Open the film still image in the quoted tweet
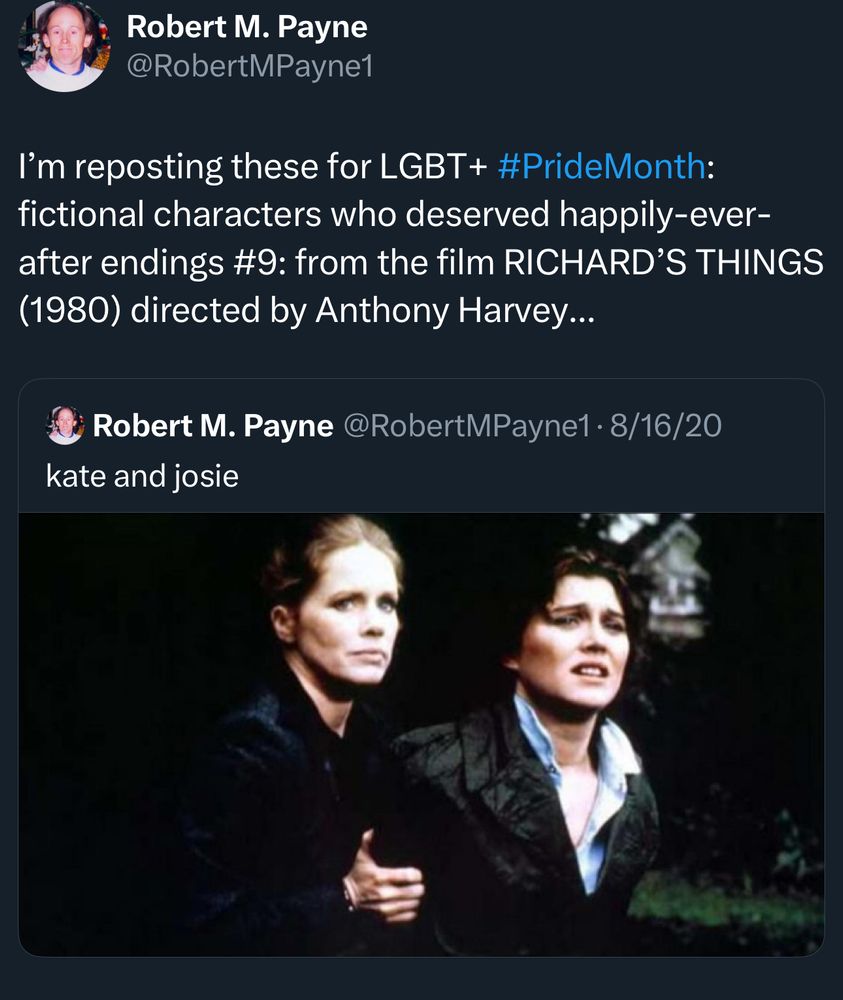 click(x=421, y=734)
